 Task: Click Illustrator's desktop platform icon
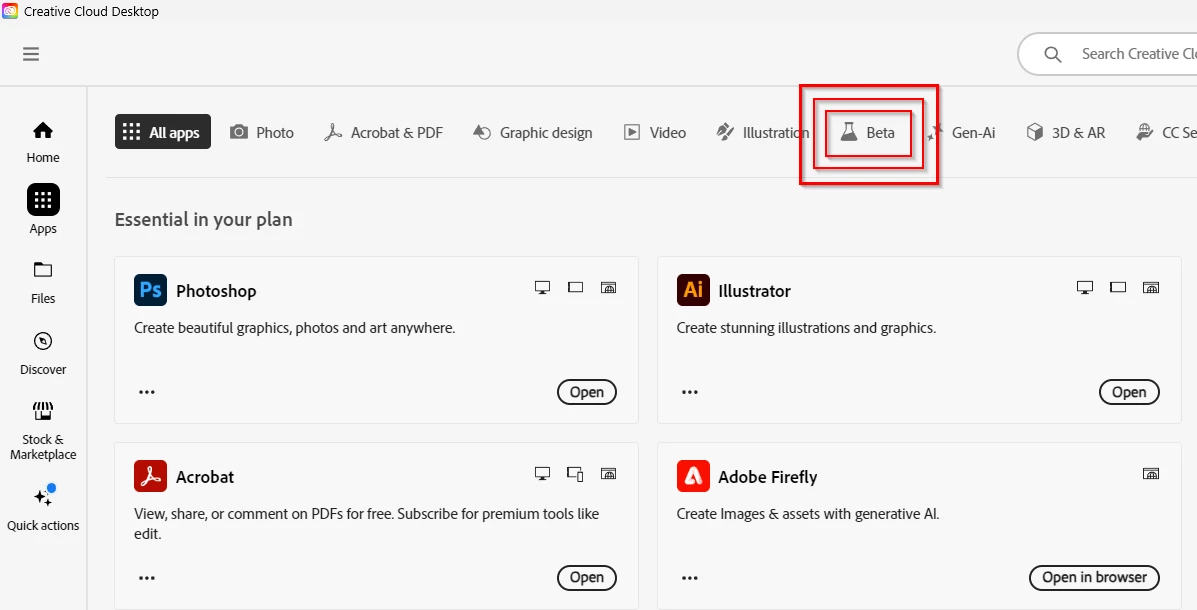[1085, 288]
